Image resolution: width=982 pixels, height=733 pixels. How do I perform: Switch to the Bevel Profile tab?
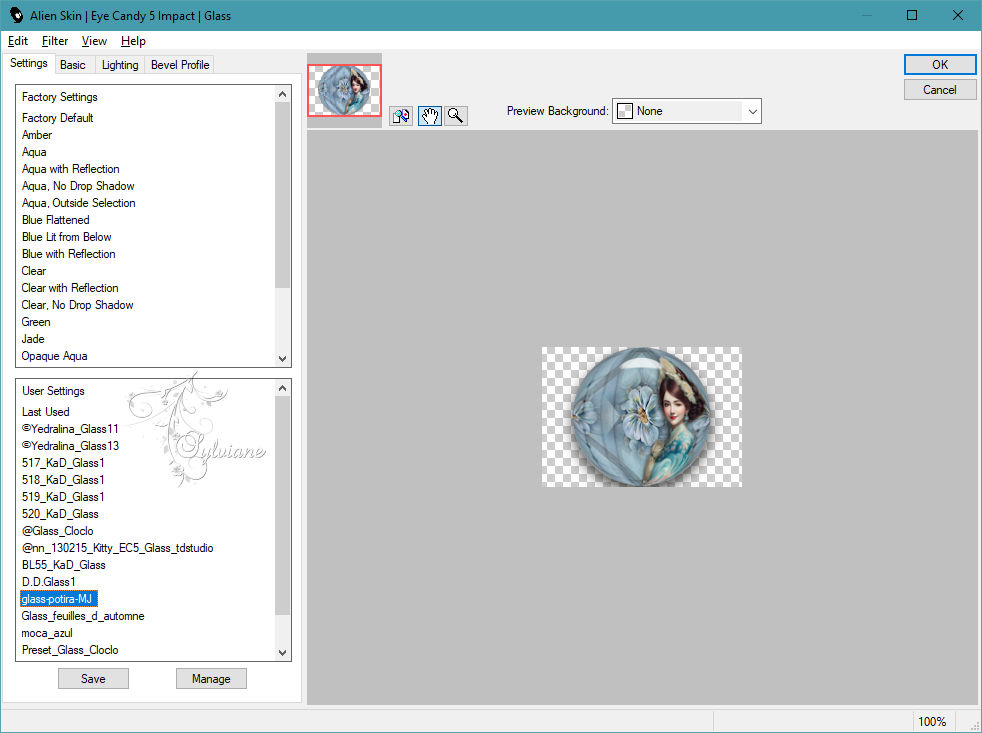[180, 65]
